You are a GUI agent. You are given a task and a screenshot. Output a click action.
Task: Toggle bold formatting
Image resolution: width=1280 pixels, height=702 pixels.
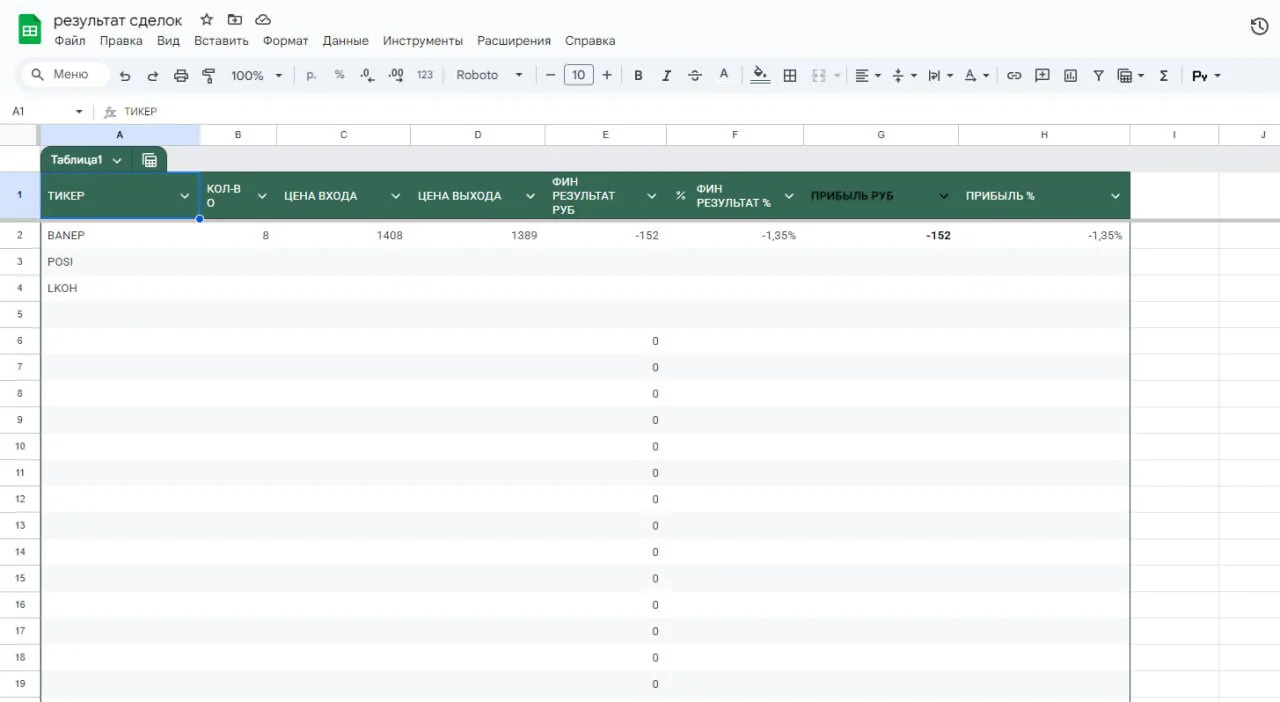click(x=638, y=75)
